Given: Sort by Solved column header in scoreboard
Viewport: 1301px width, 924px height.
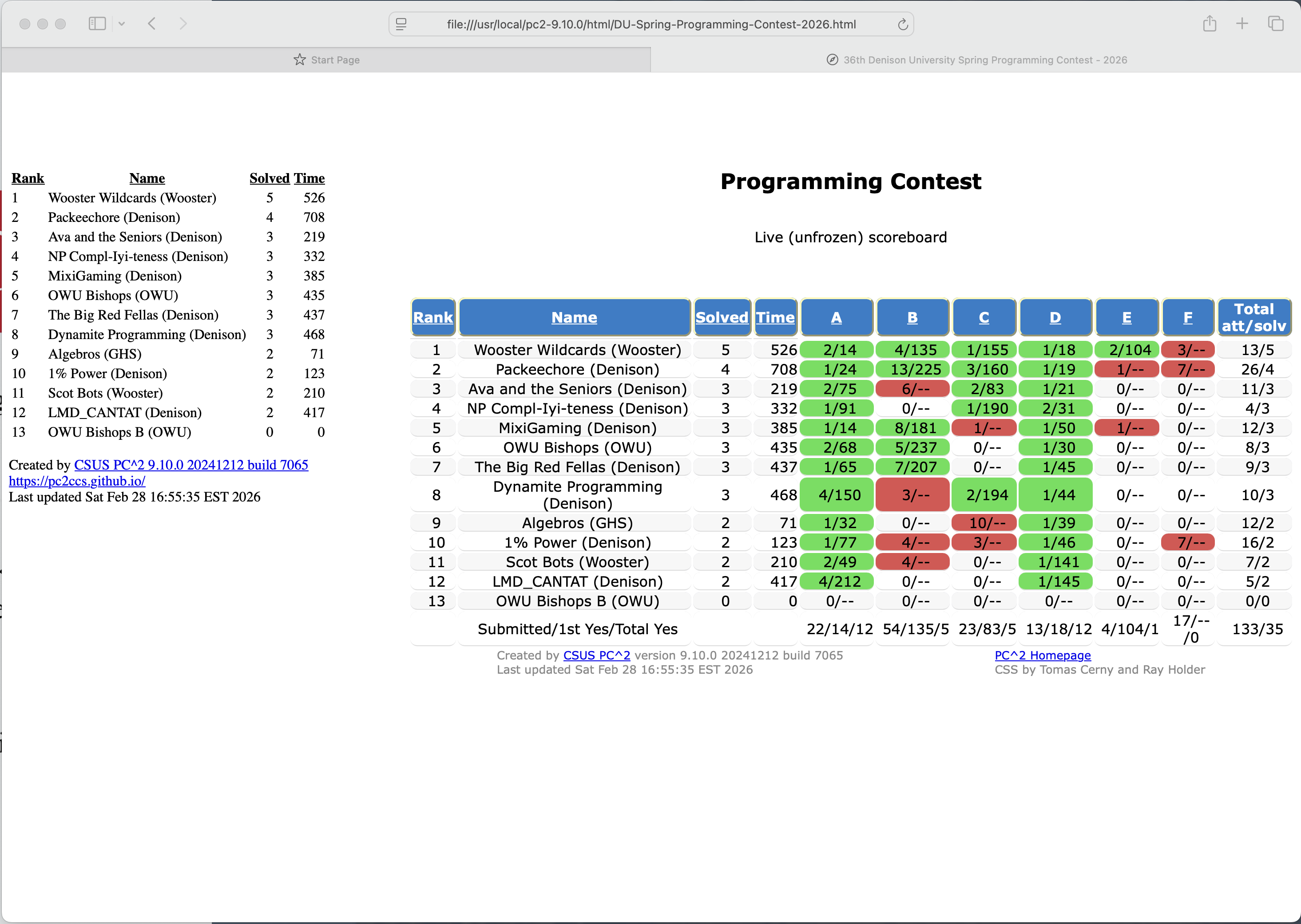Looking at the screenshot, I should (721, 317).
